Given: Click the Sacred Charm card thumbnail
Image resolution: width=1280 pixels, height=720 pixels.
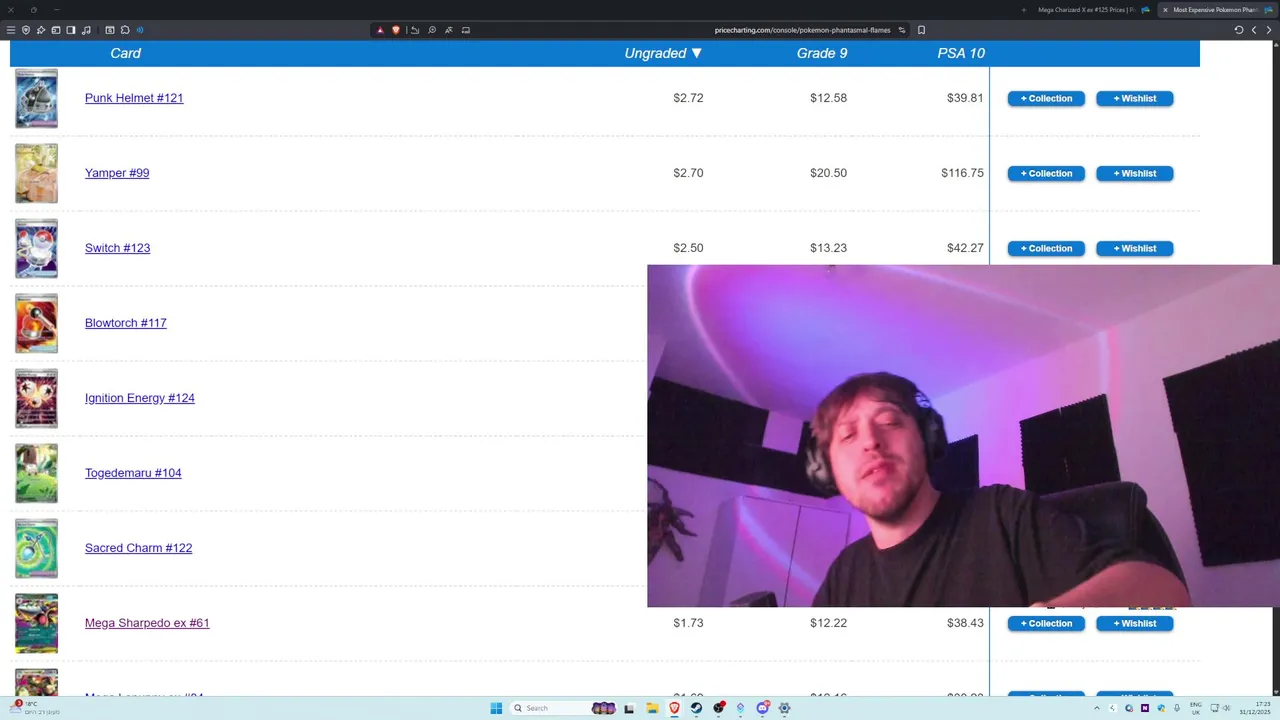Looking at the screenshot, I should (36, 548).
